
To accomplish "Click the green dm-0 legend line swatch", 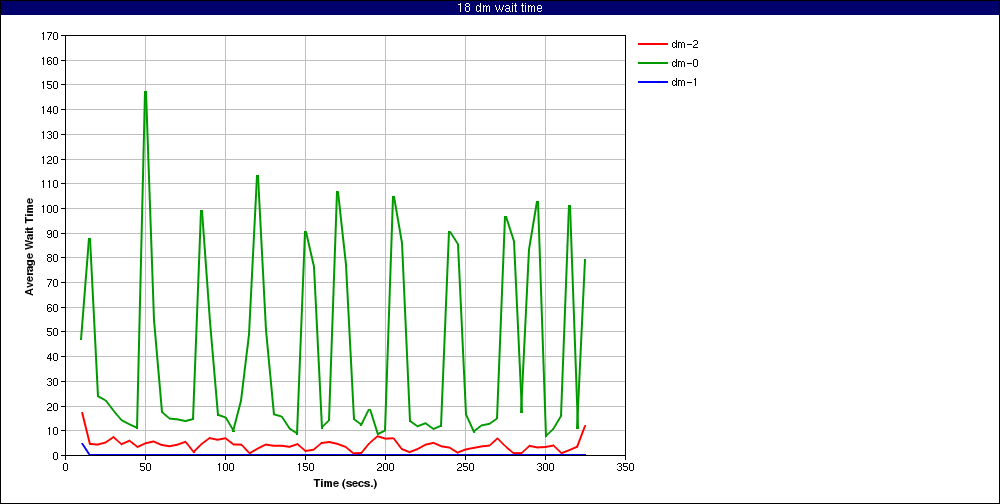I will tap(652, 63).
